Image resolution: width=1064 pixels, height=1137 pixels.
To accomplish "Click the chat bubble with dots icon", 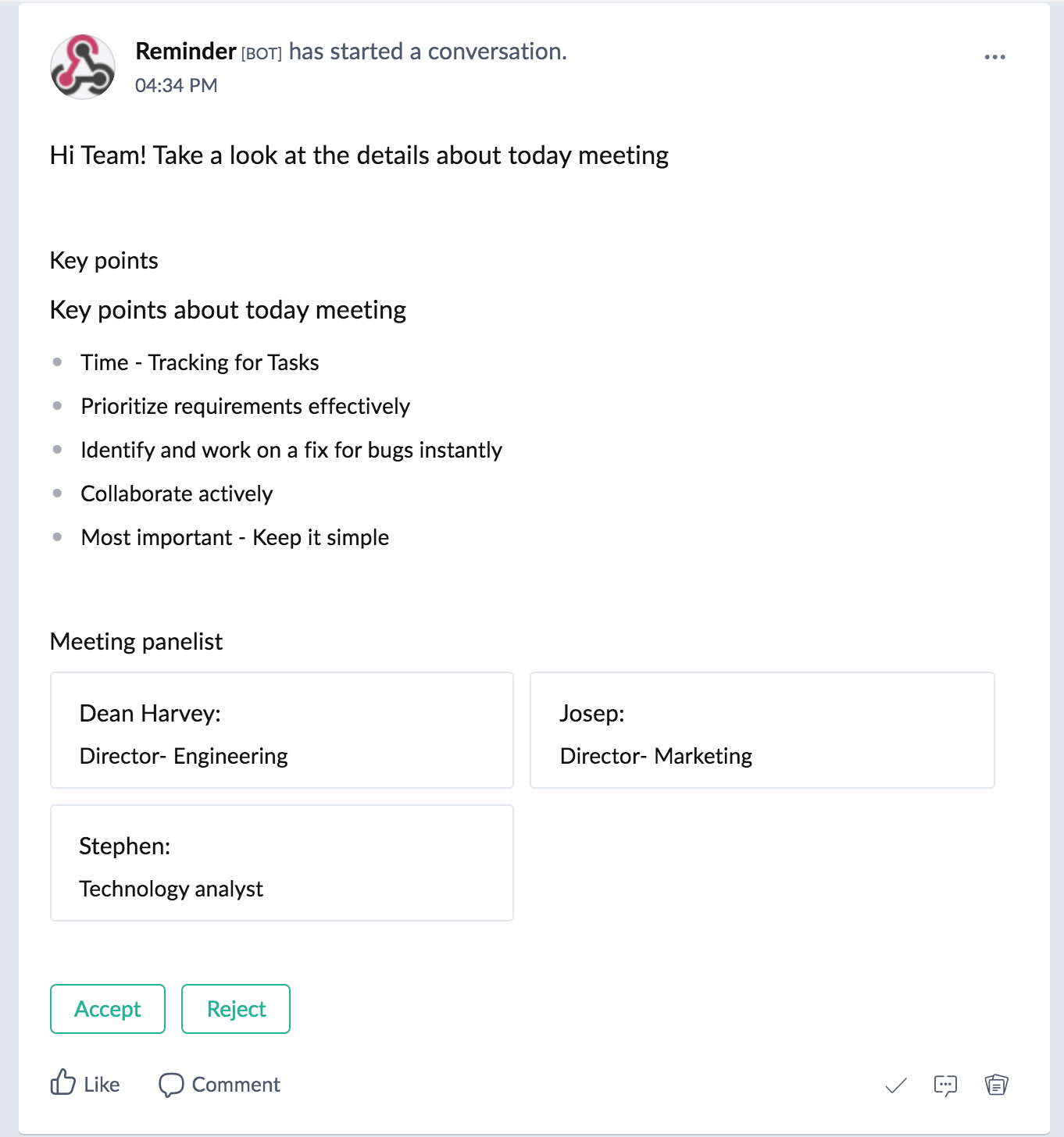I will (945, 1085).
